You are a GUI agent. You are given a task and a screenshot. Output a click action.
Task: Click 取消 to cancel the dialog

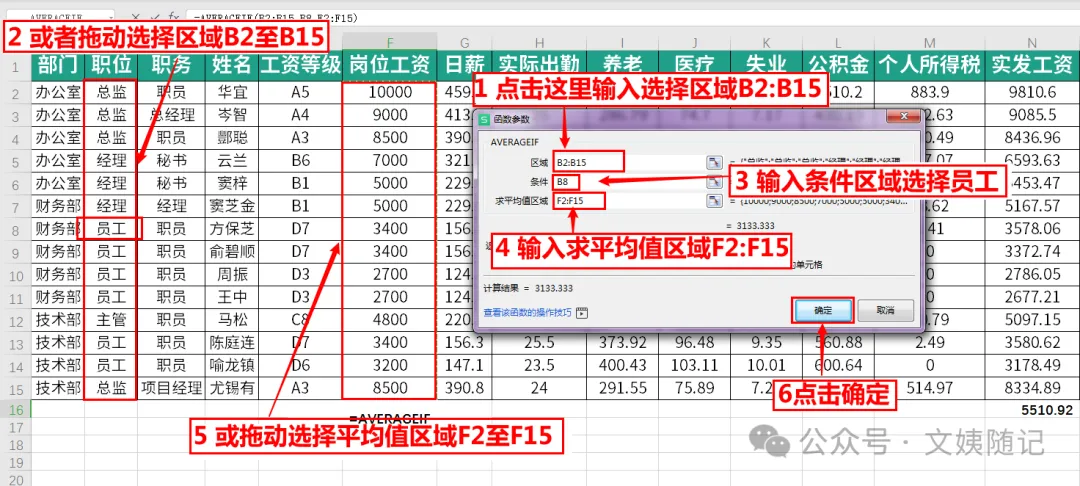point(886,310)
